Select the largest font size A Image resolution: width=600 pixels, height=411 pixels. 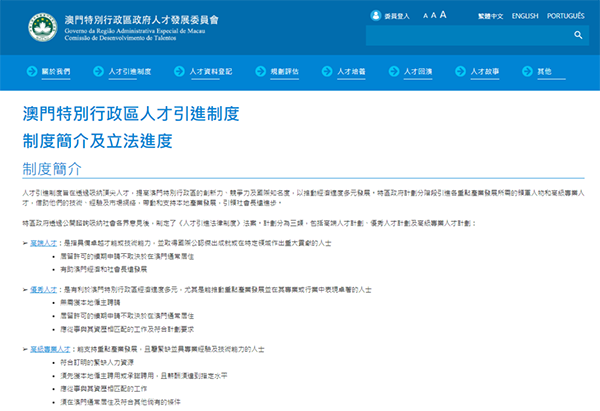(443, 15)
